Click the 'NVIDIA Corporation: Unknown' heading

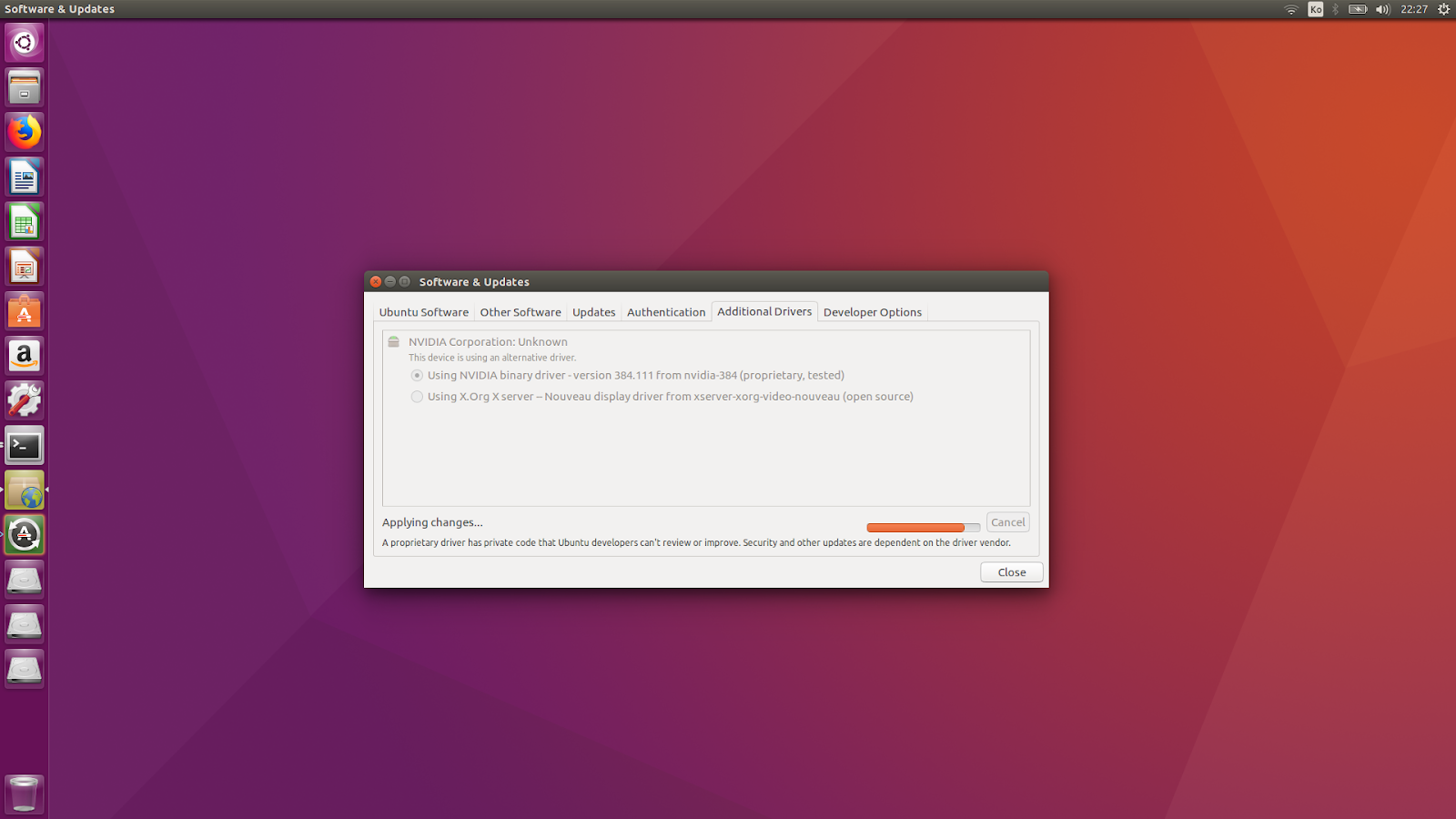488,342
